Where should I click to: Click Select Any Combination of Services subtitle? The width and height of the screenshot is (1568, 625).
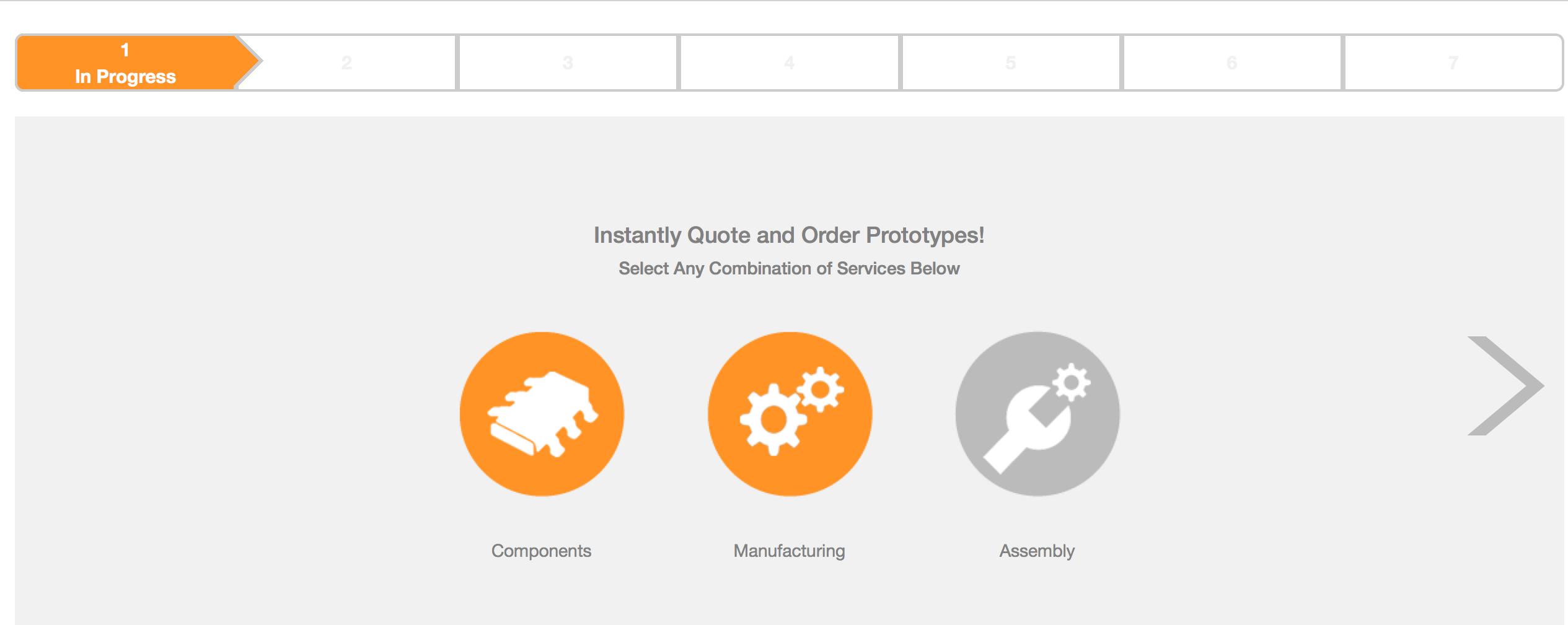pyautogui.click(x=789, y=268)
